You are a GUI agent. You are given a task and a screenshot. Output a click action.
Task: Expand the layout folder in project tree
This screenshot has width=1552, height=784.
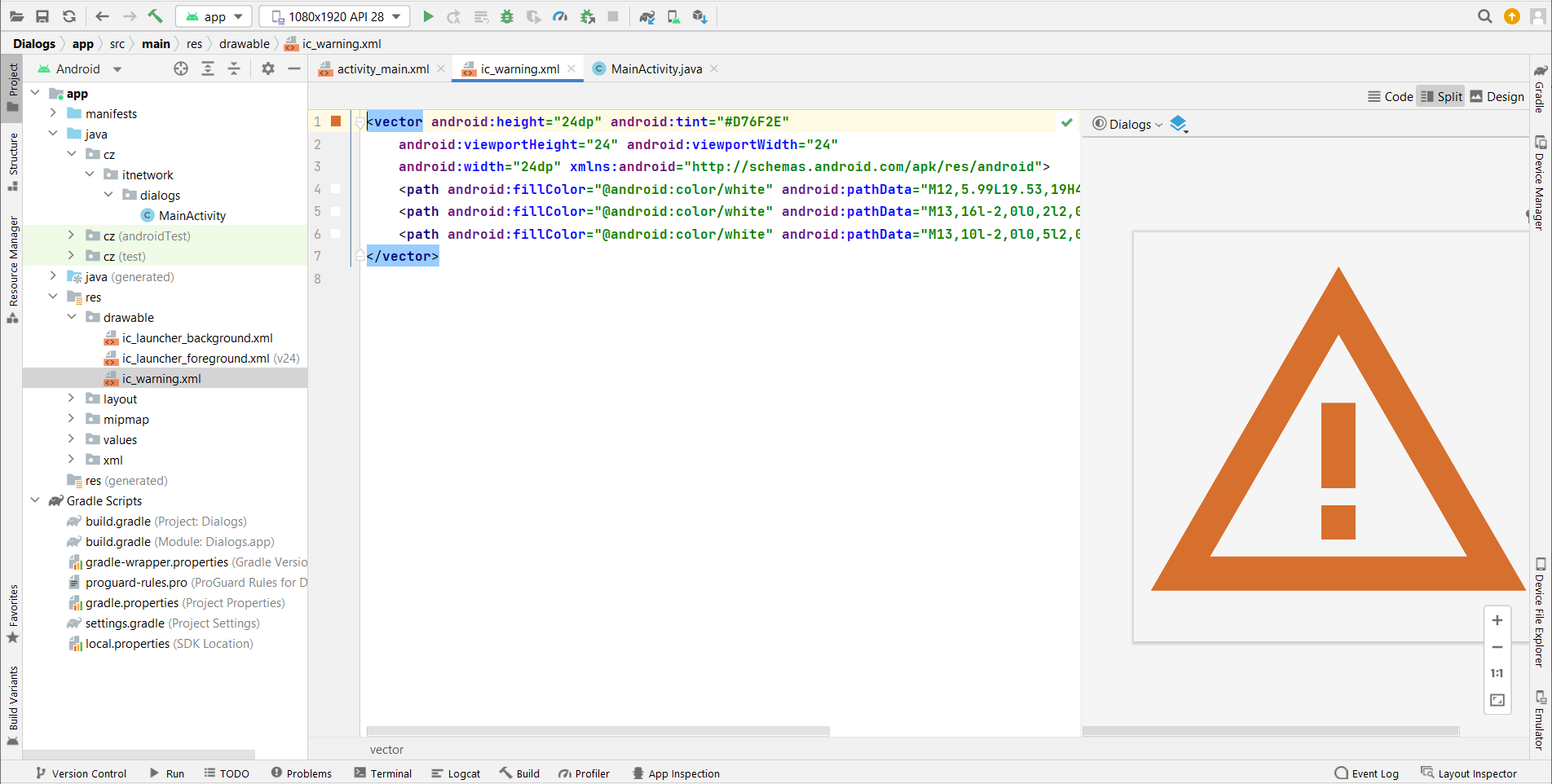(x=72, y=399)
